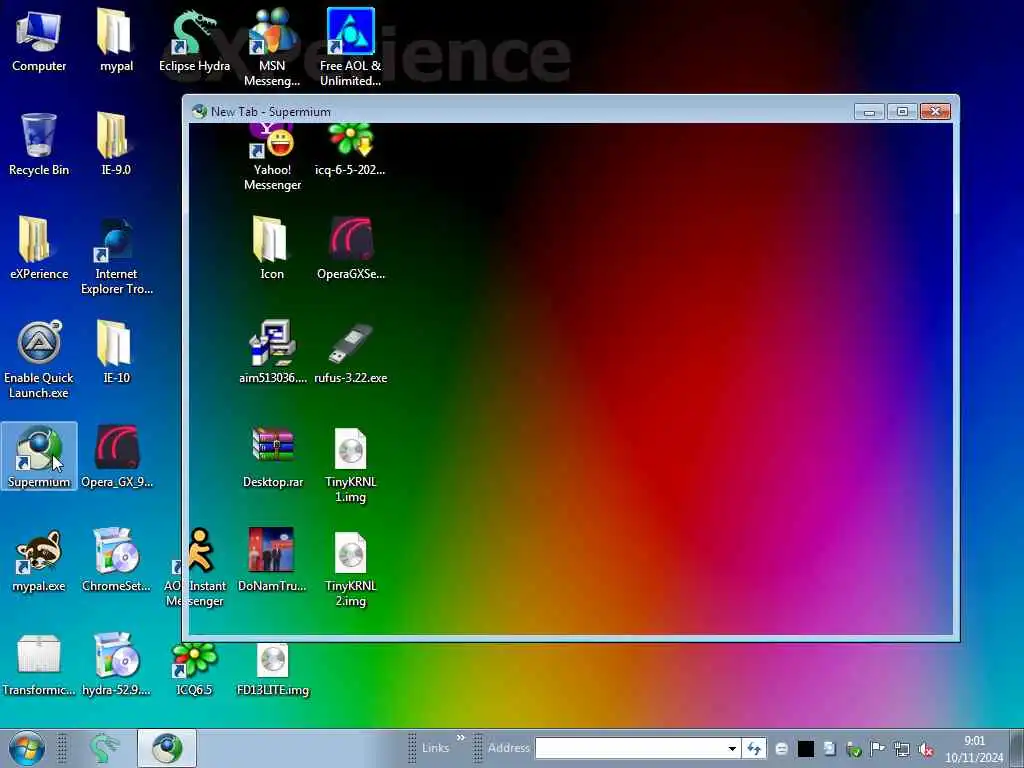Minimize the Supermium window
This screenshot has height=768, width=1024.
[x=869, y=112]
